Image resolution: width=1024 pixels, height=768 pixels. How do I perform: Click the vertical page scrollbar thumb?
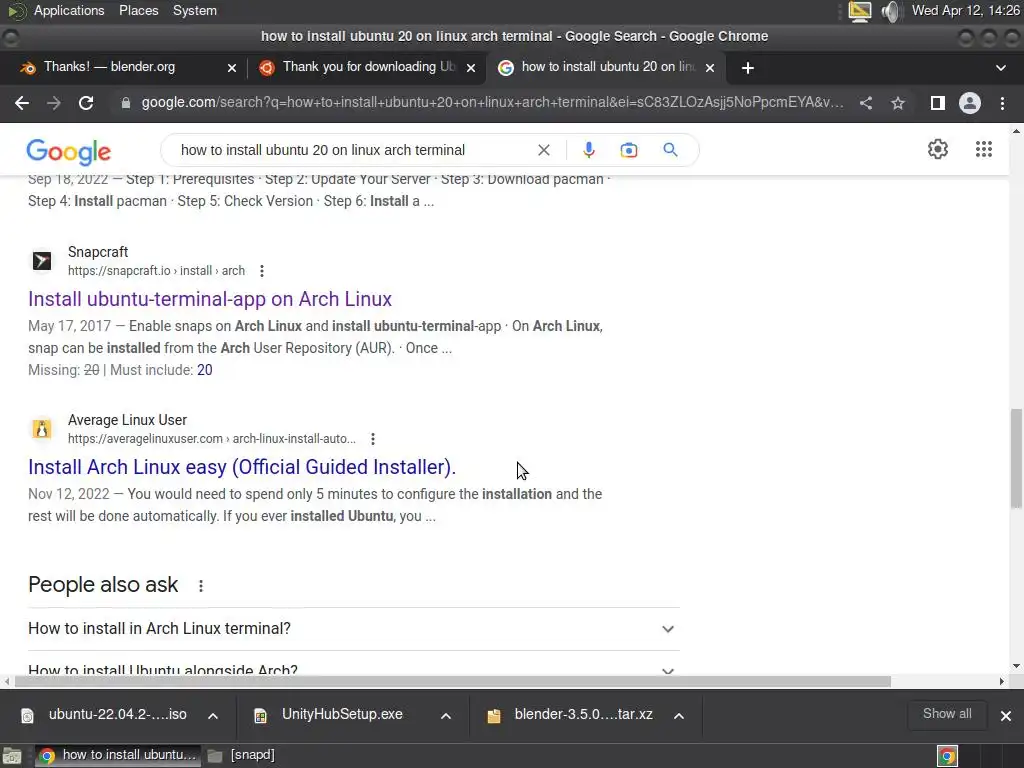point(1016,458)
